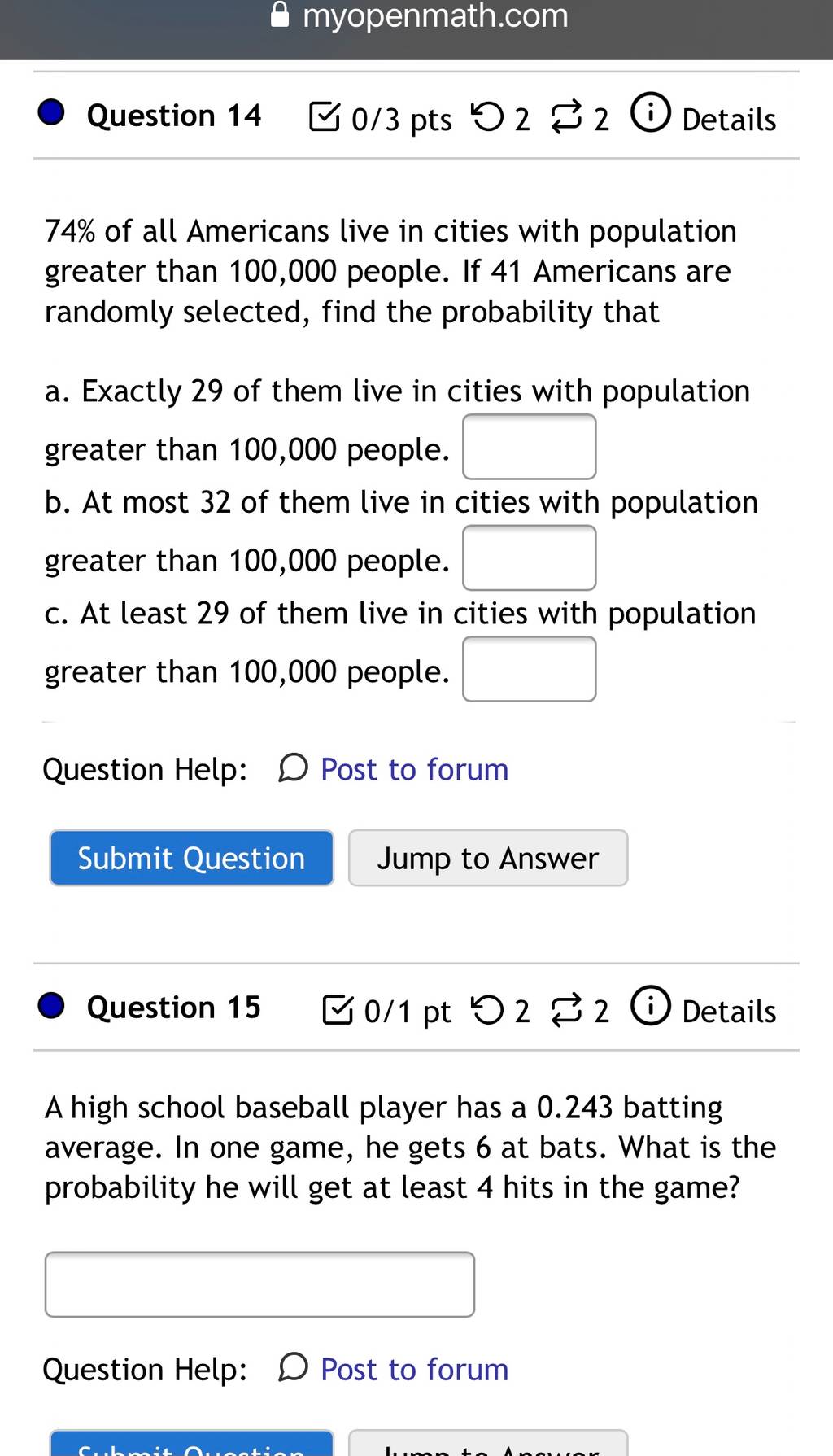Open Question 14 Details info icon
Image resolution: width=833 pixels, height=1456 pixels.
click(651, 113)
